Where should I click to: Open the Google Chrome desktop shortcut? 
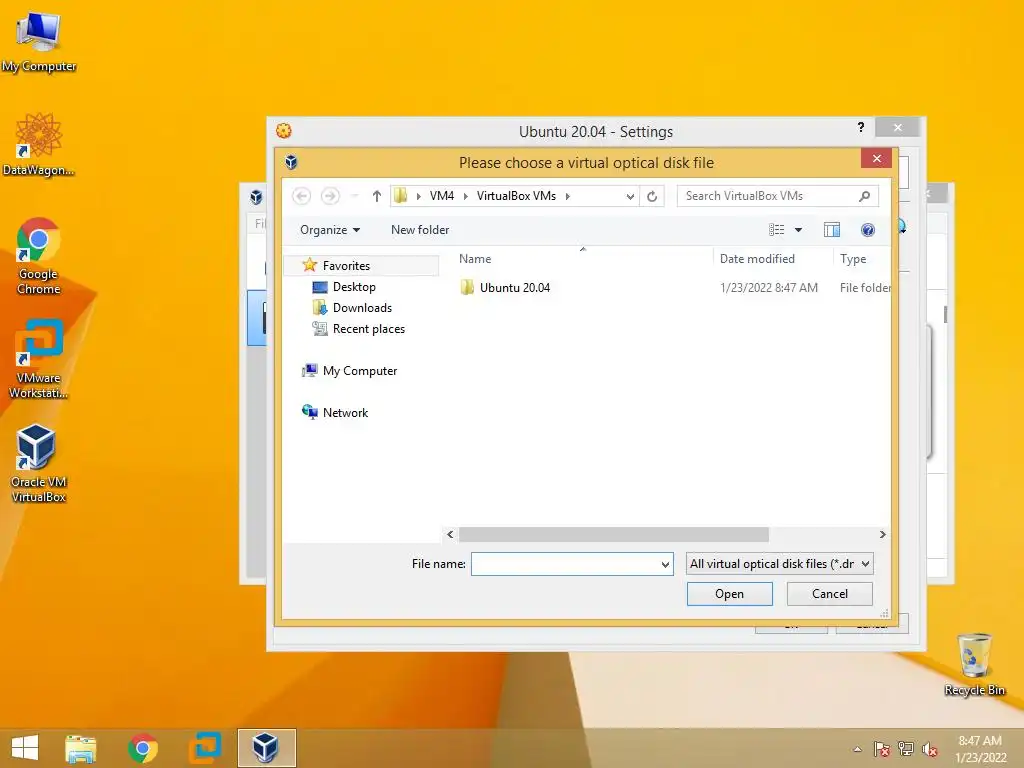[x=39, y=256]
